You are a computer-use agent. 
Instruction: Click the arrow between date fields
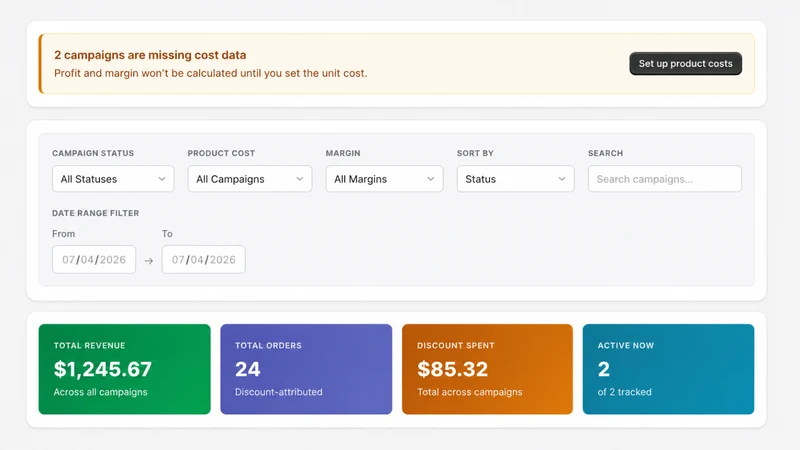148,261
